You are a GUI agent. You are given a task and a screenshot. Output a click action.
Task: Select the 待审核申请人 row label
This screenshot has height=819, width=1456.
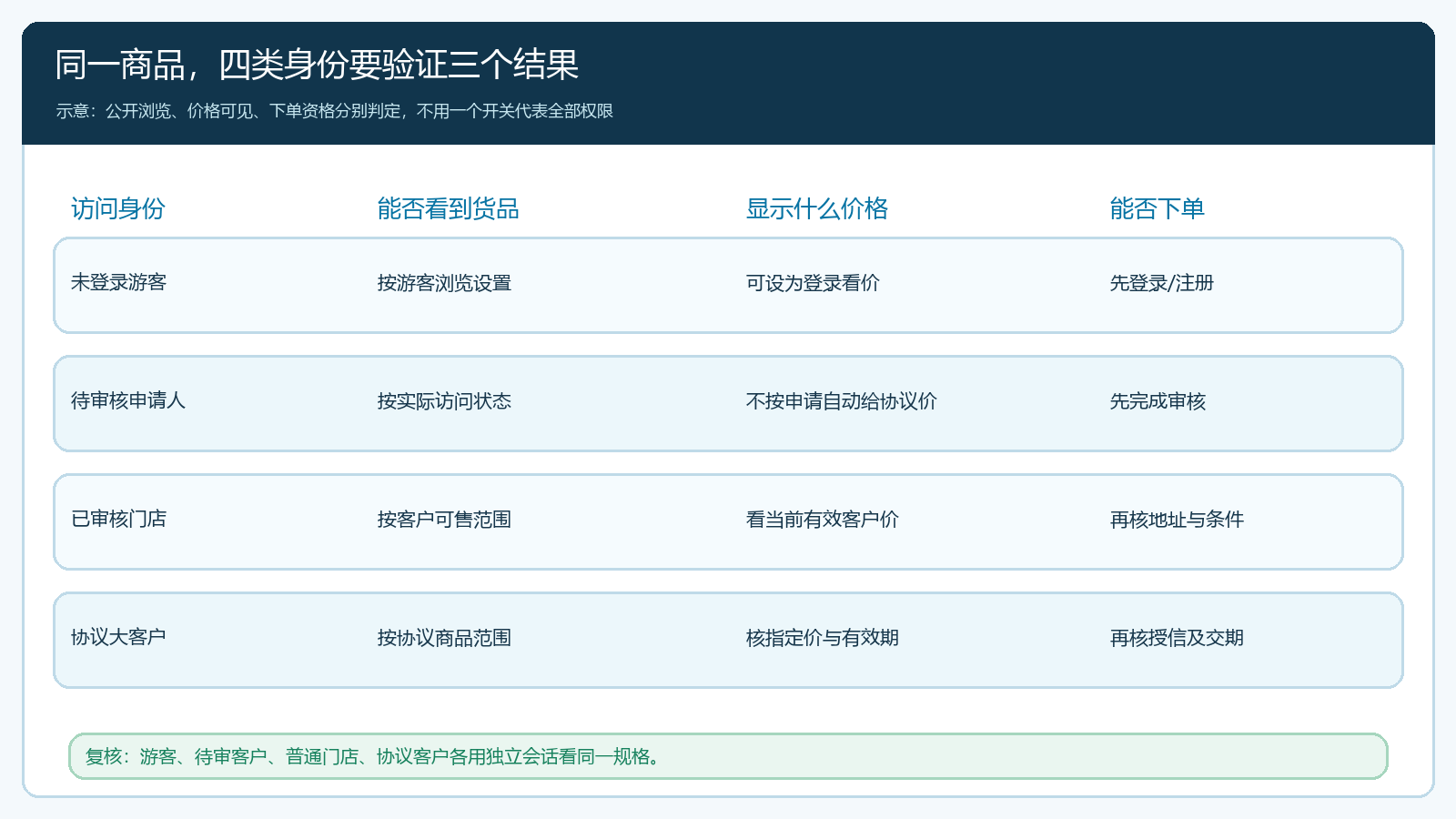[x=128, y=400]
